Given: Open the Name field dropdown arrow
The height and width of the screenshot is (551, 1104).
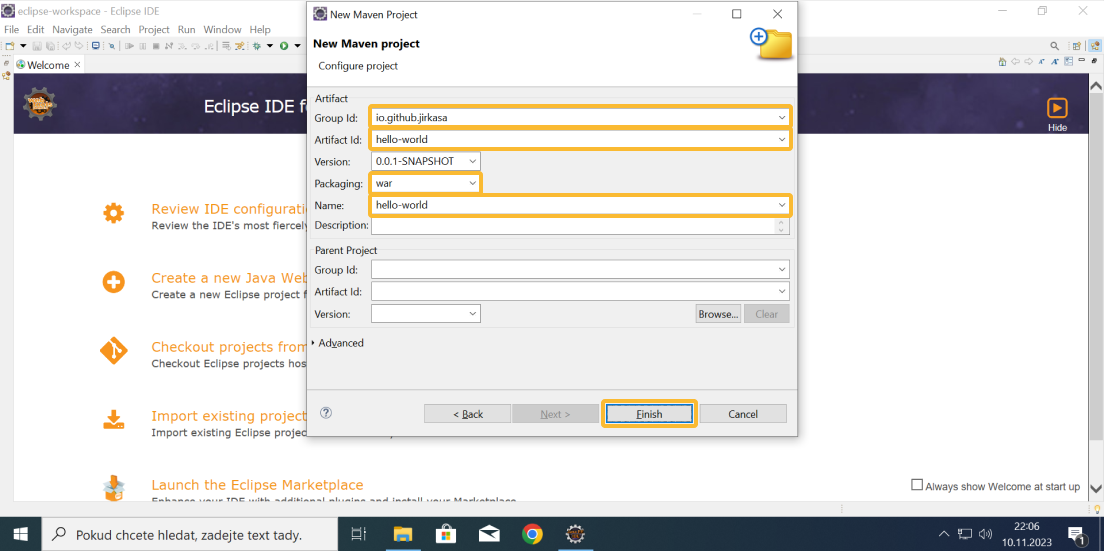Looking at the screenshot, I should coord(782,205).
